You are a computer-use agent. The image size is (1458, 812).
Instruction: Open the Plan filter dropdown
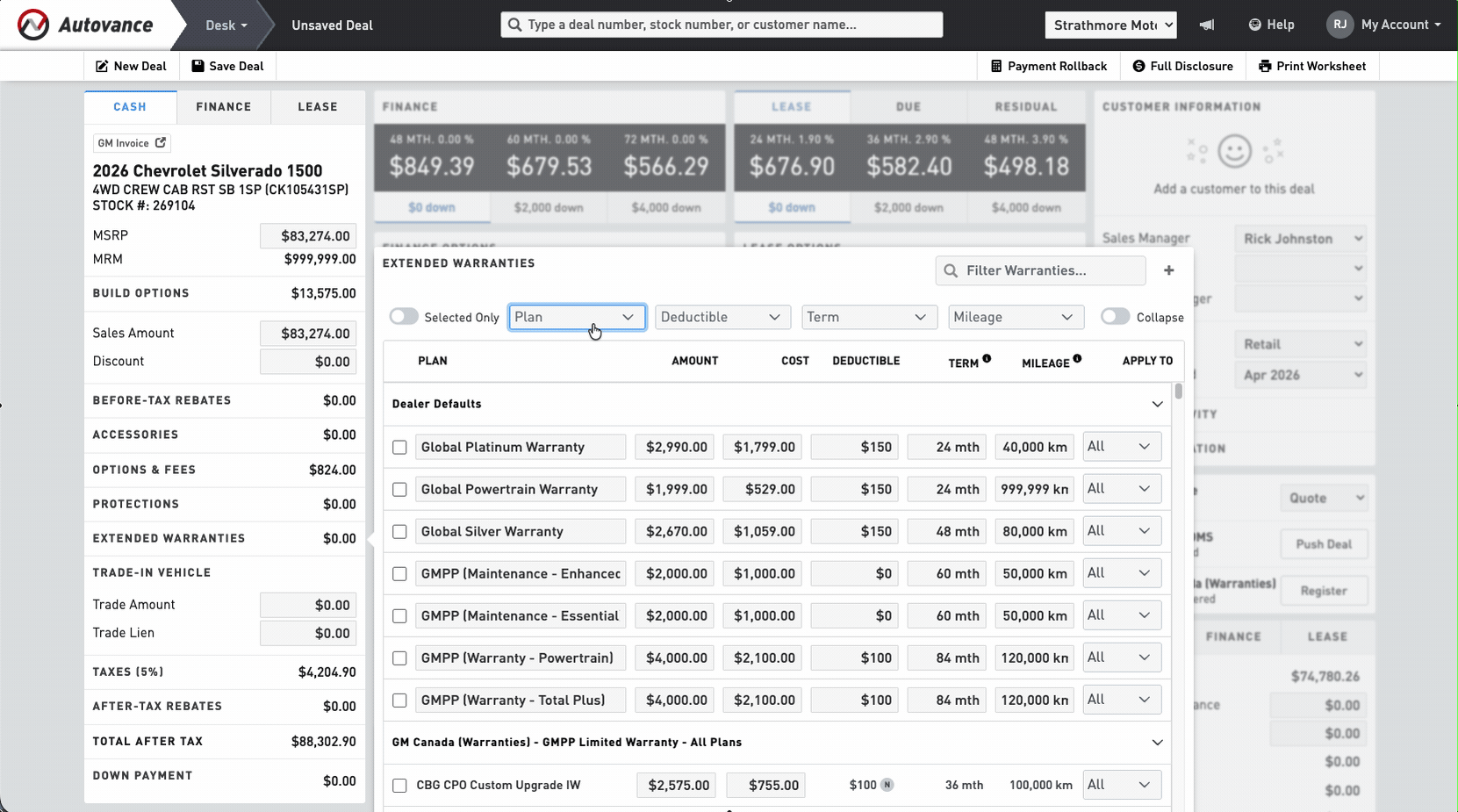coord(577,317)
